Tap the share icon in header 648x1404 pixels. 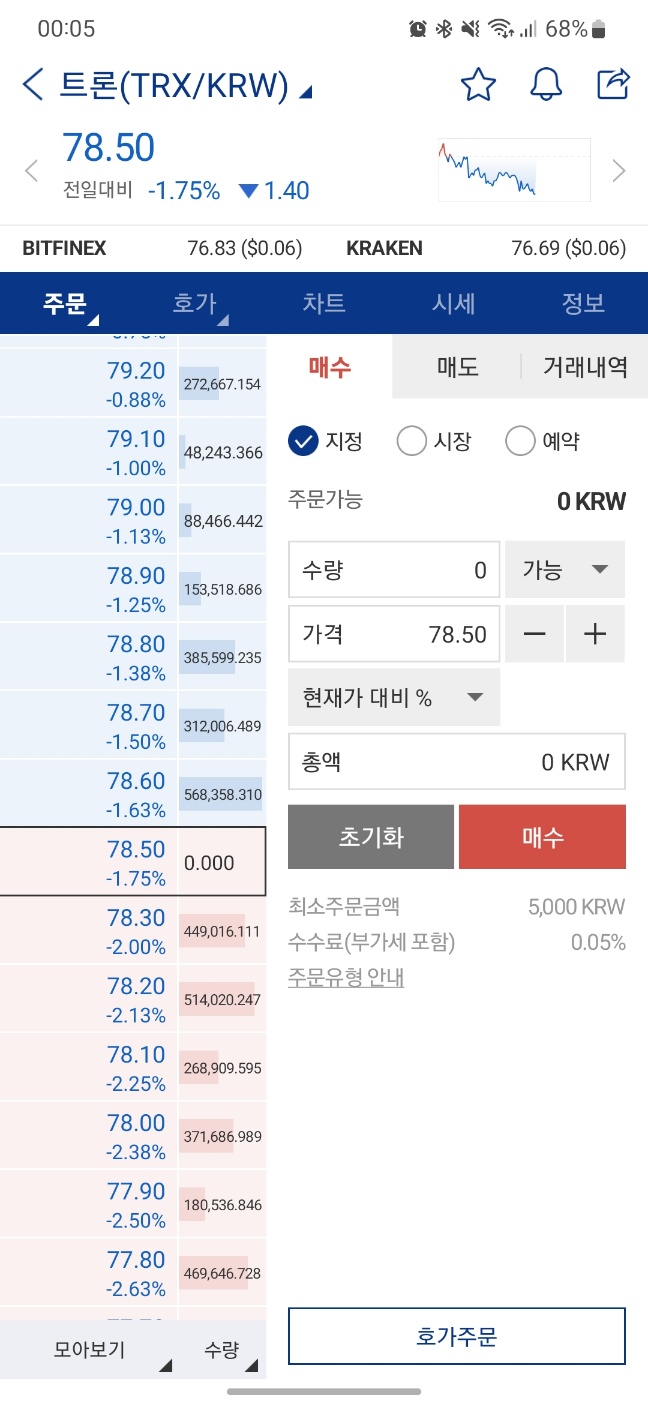[613, 84]
